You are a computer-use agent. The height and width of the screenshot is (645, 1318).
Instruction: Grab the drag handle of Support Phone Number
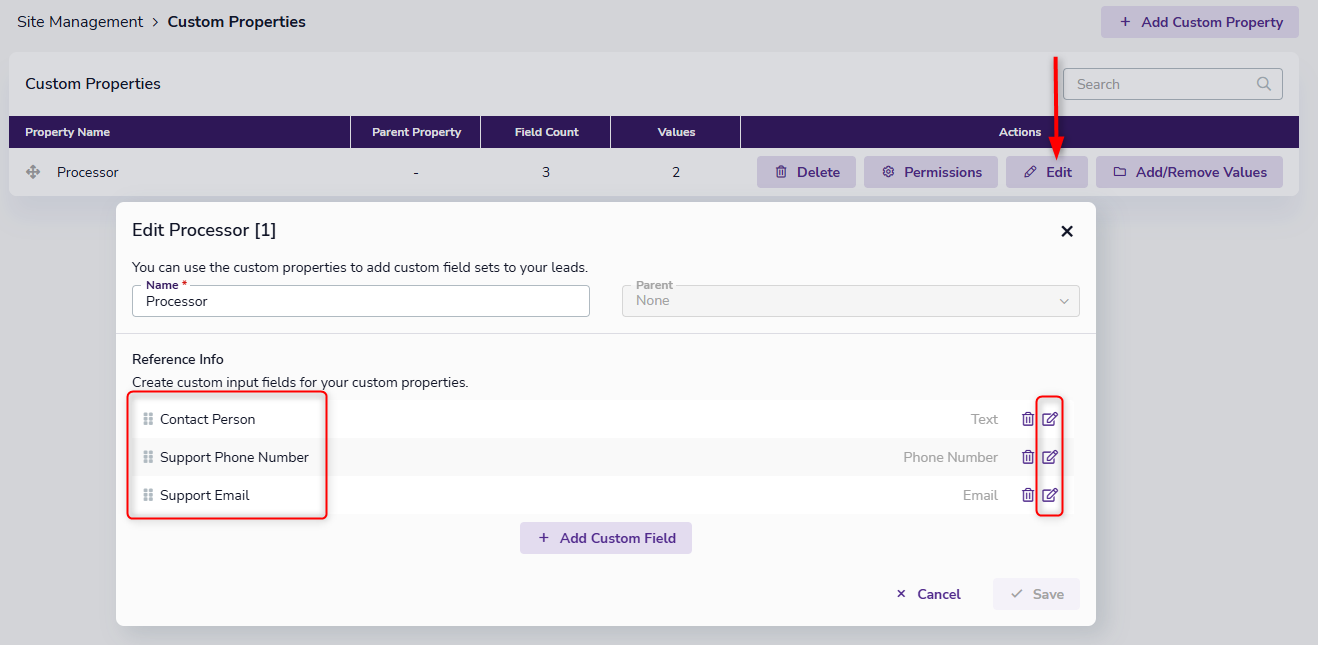click(x=148, y=457)
